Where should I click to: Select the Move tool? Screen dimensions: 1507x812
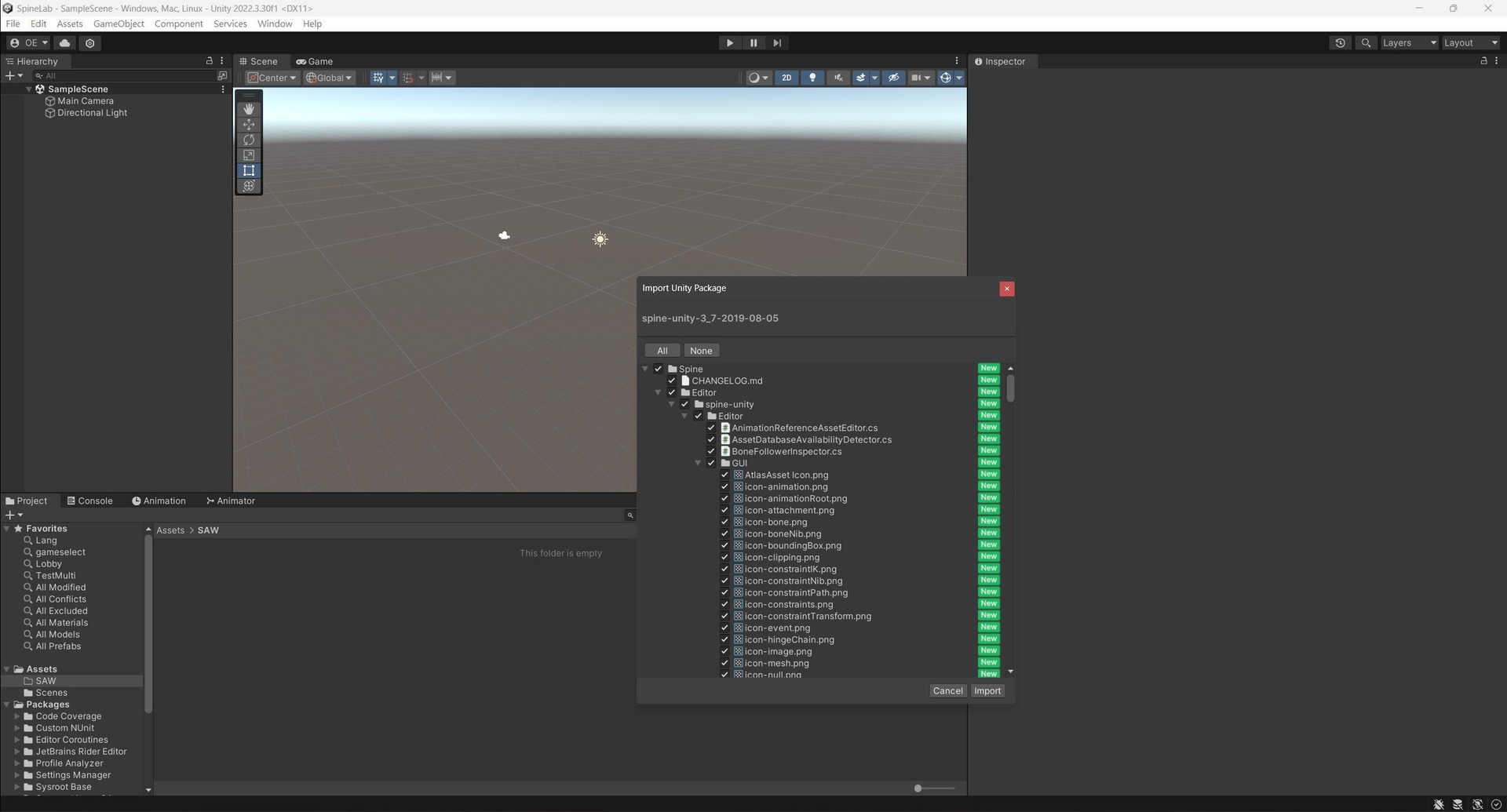tap(249, 125)
